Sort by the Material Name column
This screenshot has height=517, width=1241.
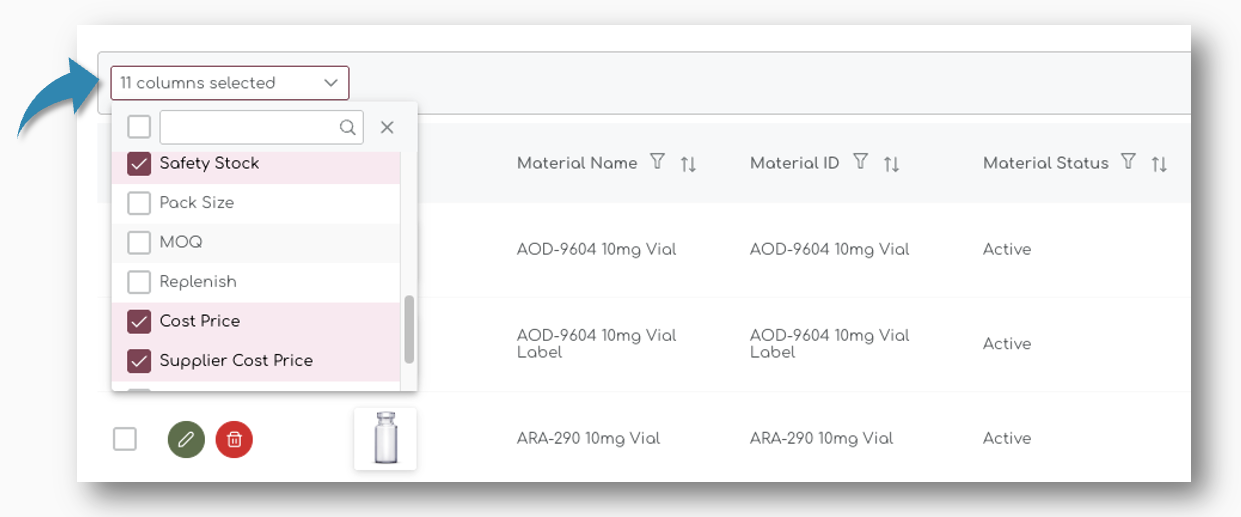click(688, 164)
